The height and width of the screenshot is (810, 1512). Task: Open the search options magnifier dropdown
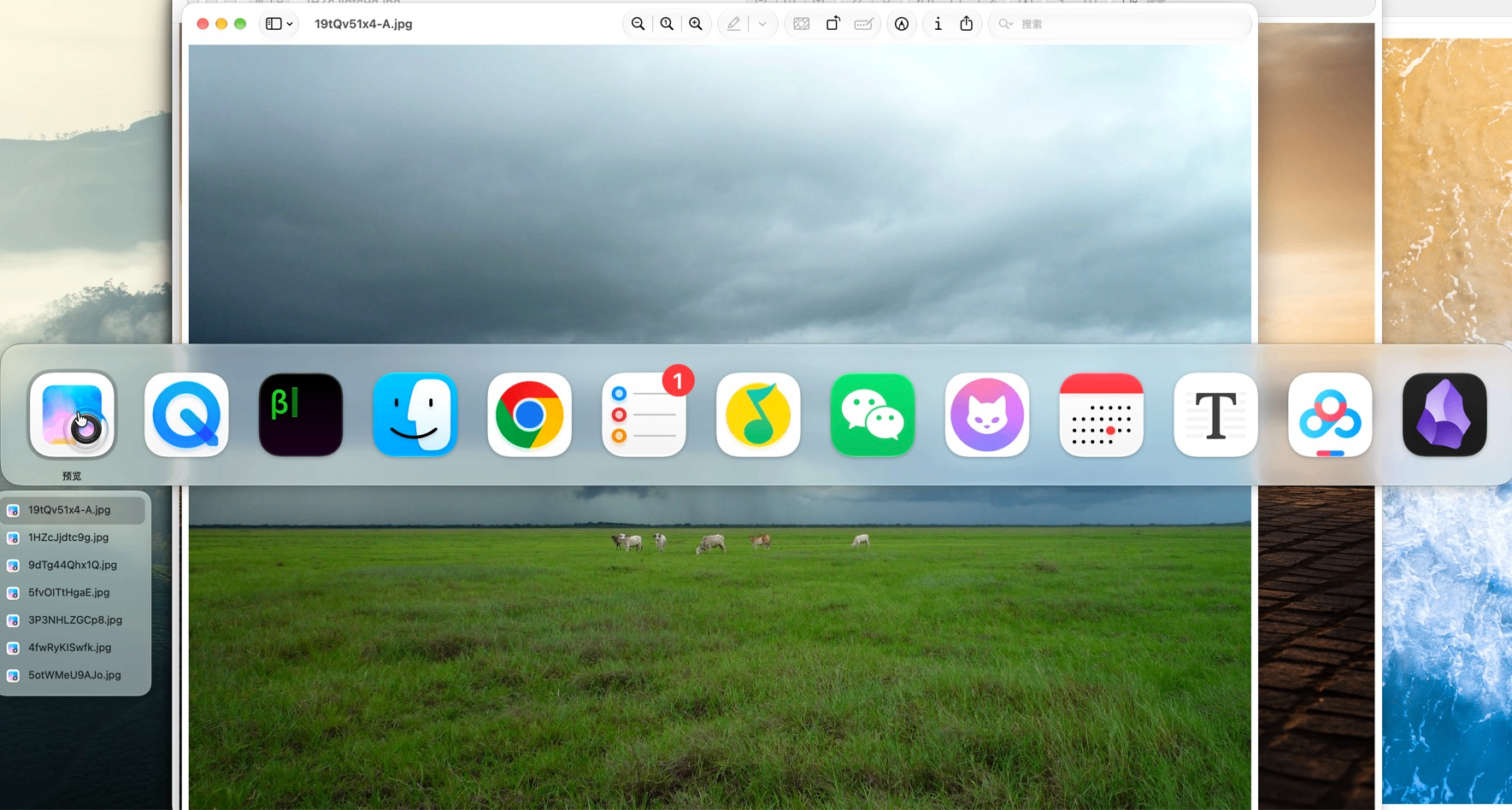coord(1006,24)
